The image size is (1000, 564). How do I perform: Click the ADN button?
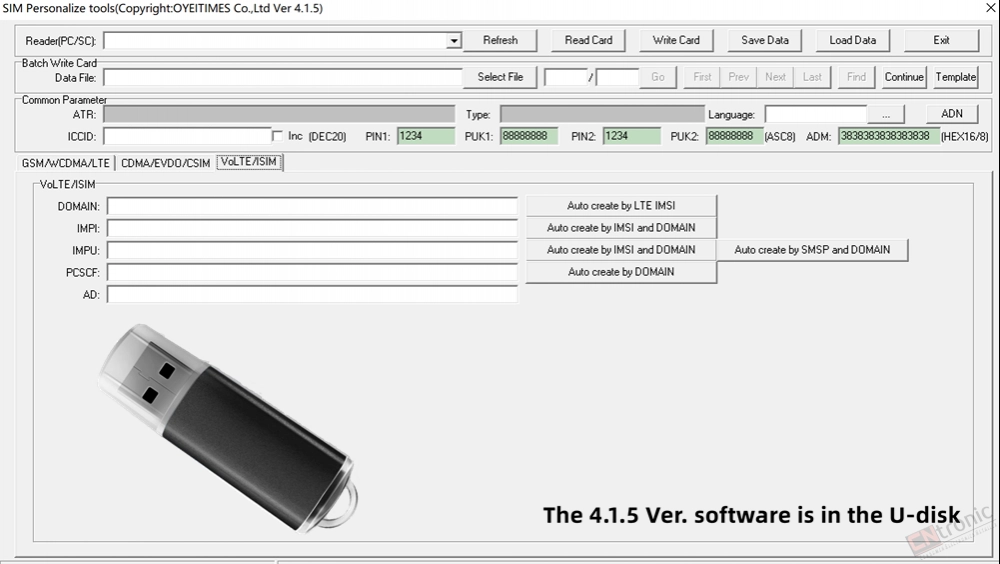(x=952, y=114)
